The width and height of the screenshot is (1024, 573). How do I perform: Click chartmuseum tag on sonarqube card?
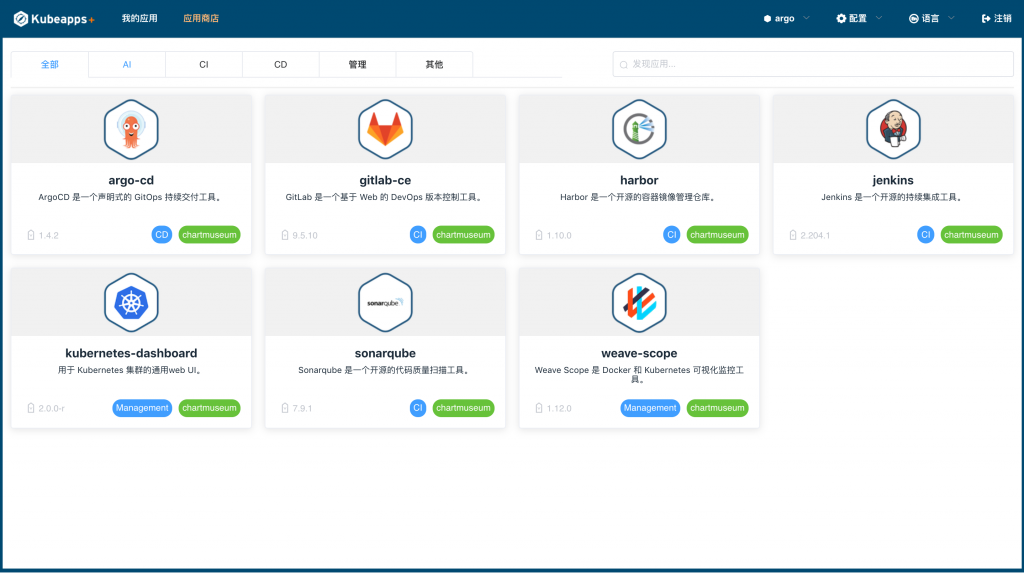[464, 408]
